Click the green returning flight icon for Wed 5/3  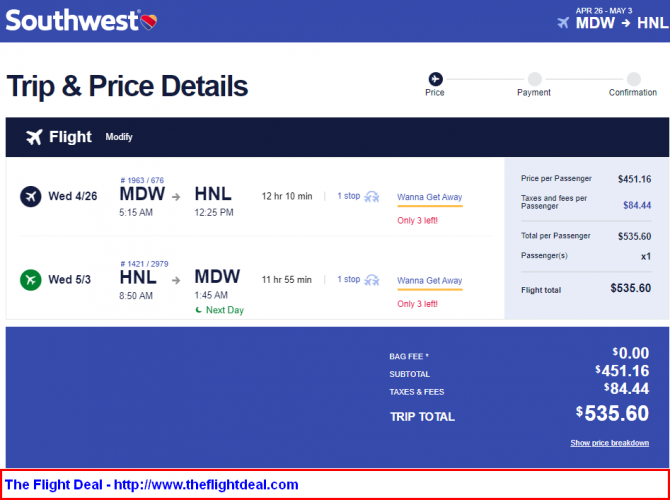pyautogui.click(x=31, y=280)
